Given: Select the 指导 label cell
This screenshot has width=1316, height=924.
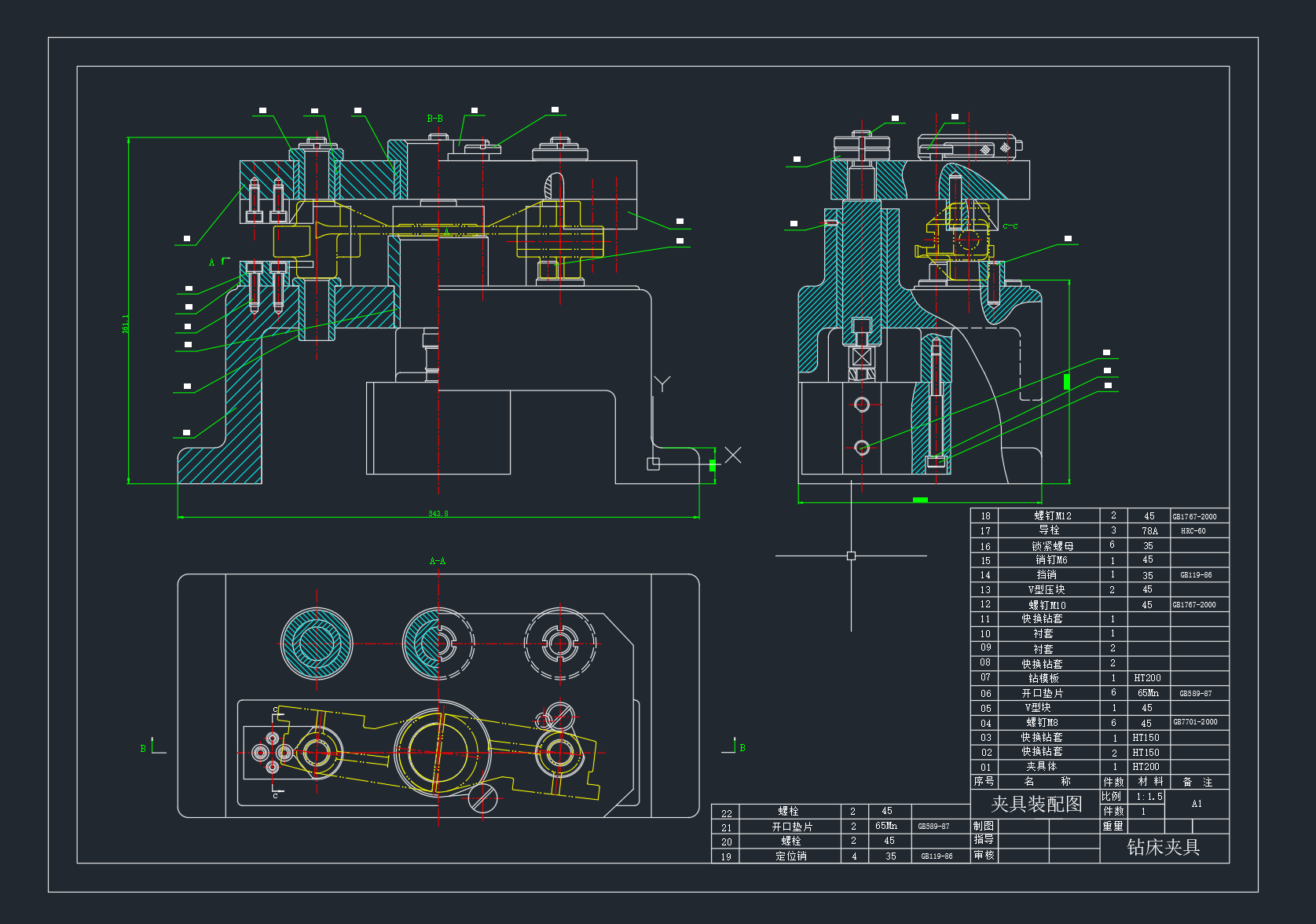Looking at the screenshot, I should [x=984, y=840].
